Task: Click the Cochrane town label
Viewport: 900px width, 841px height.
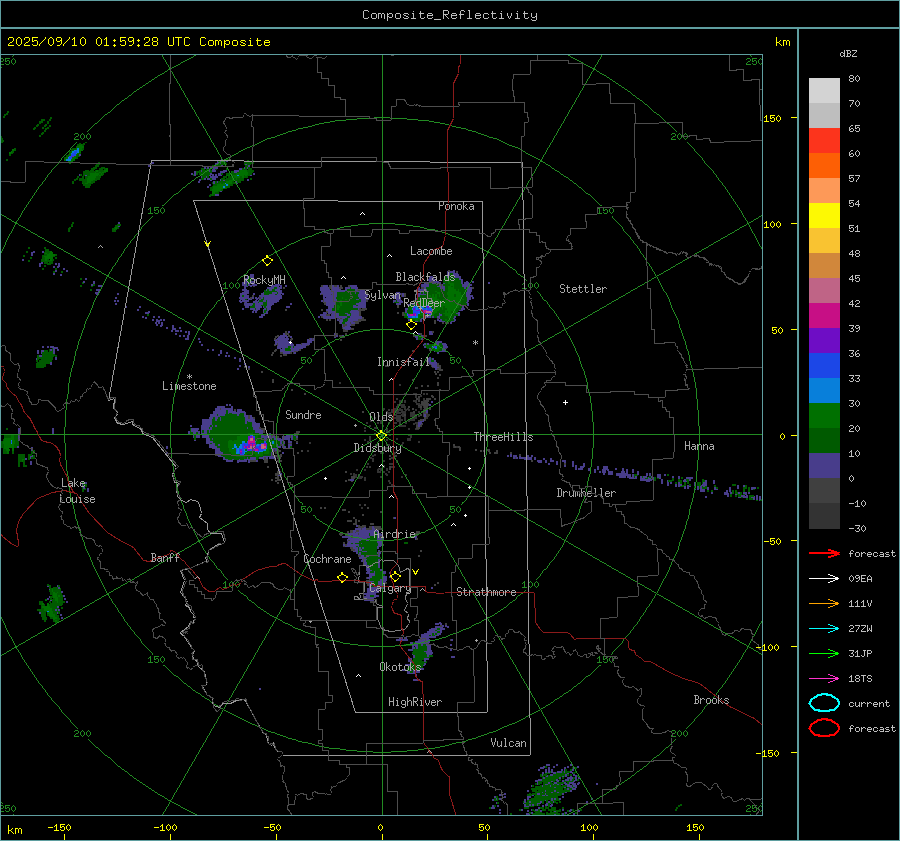Action: (327, 559)
